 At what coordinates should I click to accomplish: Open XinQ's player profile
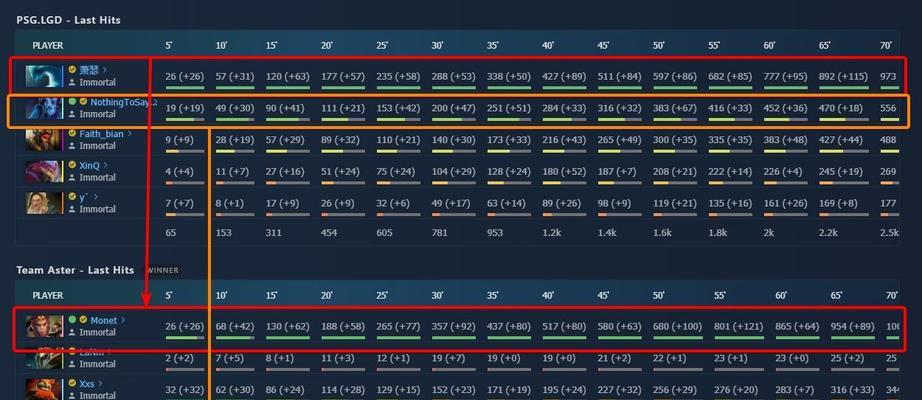89,165
